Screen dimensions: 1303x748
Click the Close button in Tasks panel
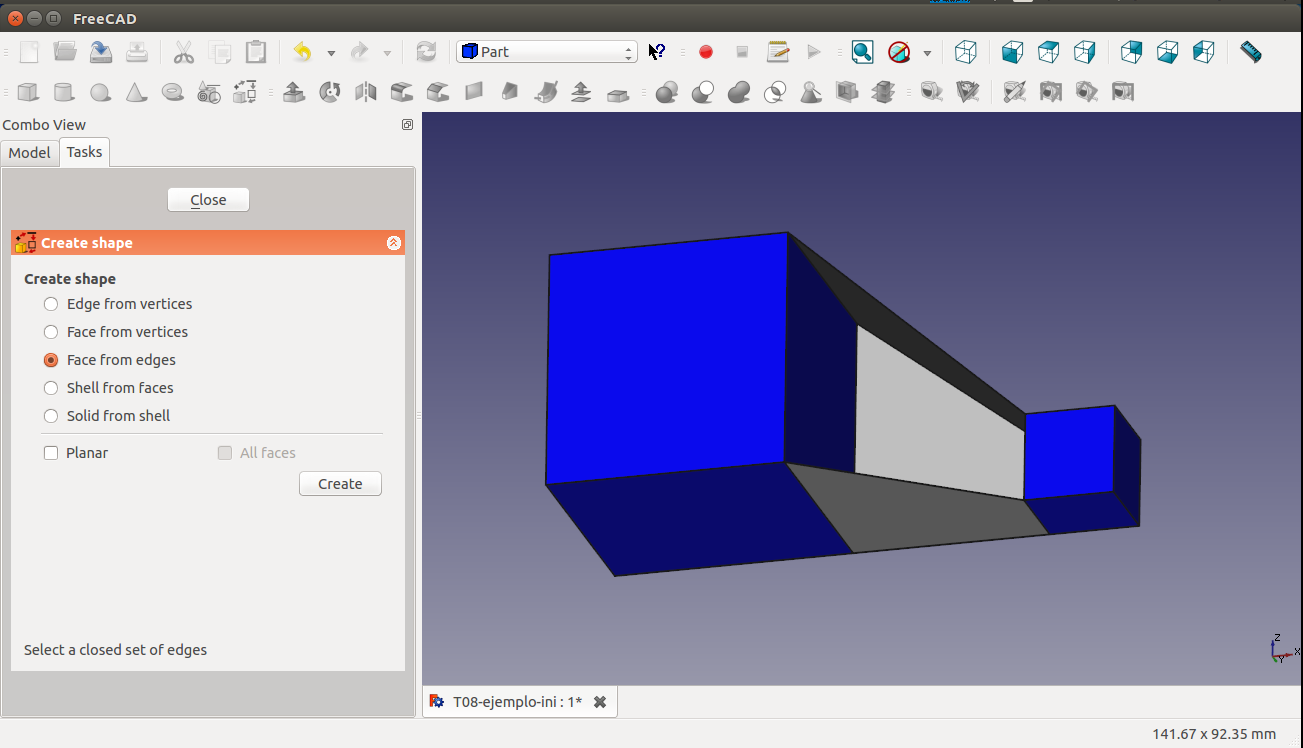pos(208,200)
